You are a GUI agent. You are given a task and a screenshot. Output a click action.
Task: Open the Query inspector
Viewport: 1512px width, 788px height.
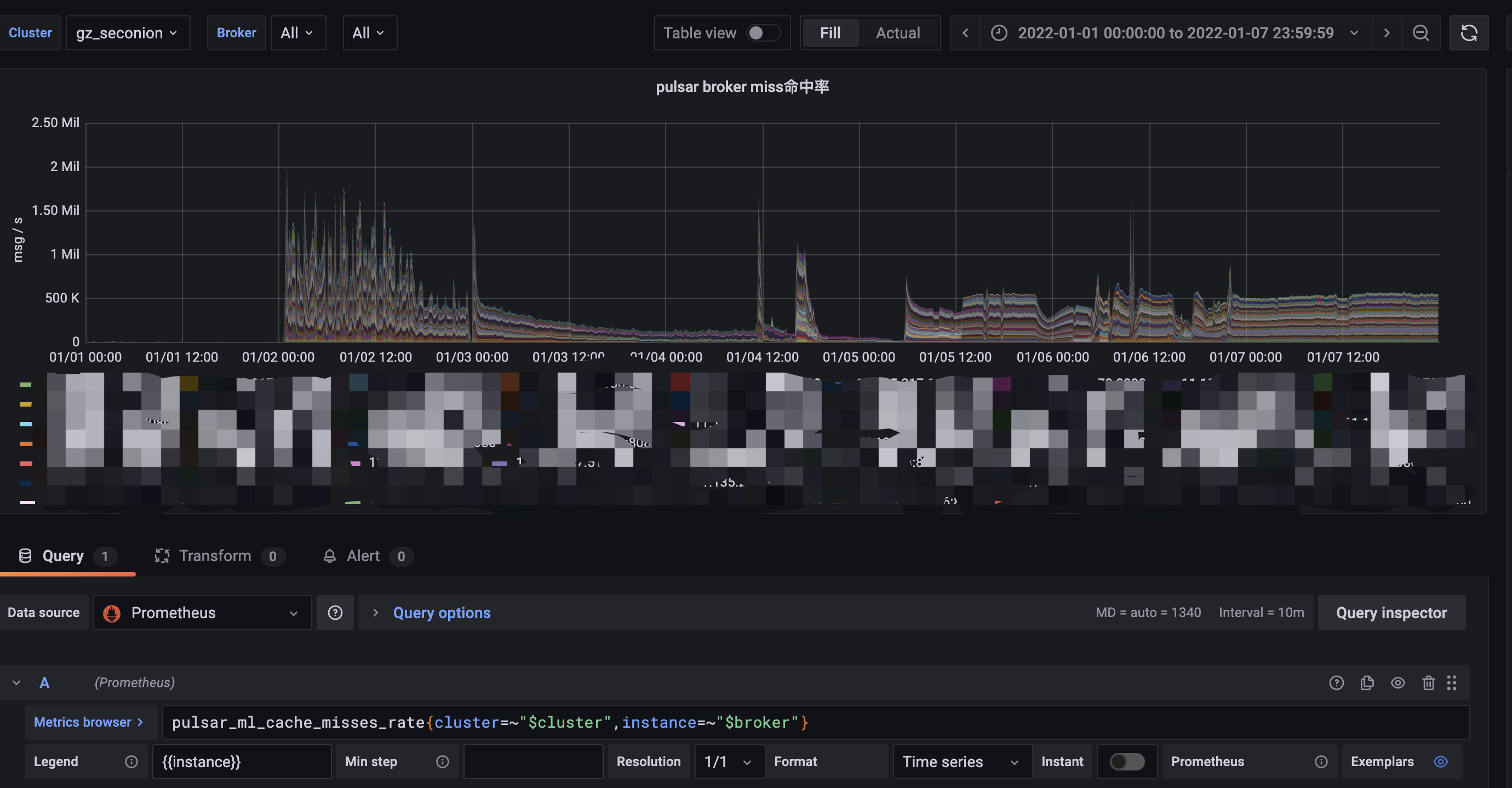point(1390,613)
